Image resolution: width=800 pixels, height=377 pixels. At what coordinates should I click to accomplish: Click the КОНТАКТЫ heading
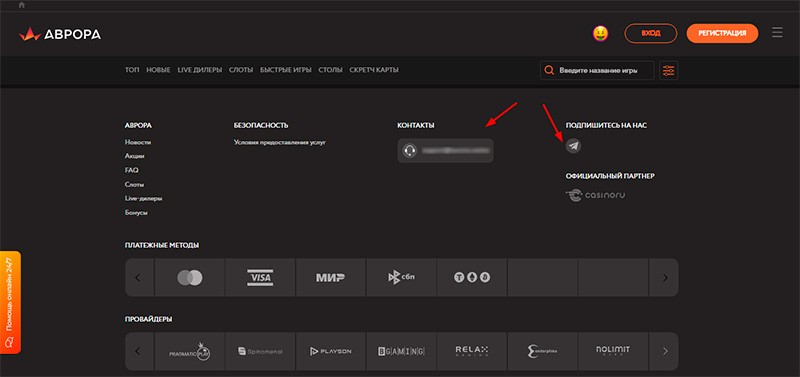416,125
